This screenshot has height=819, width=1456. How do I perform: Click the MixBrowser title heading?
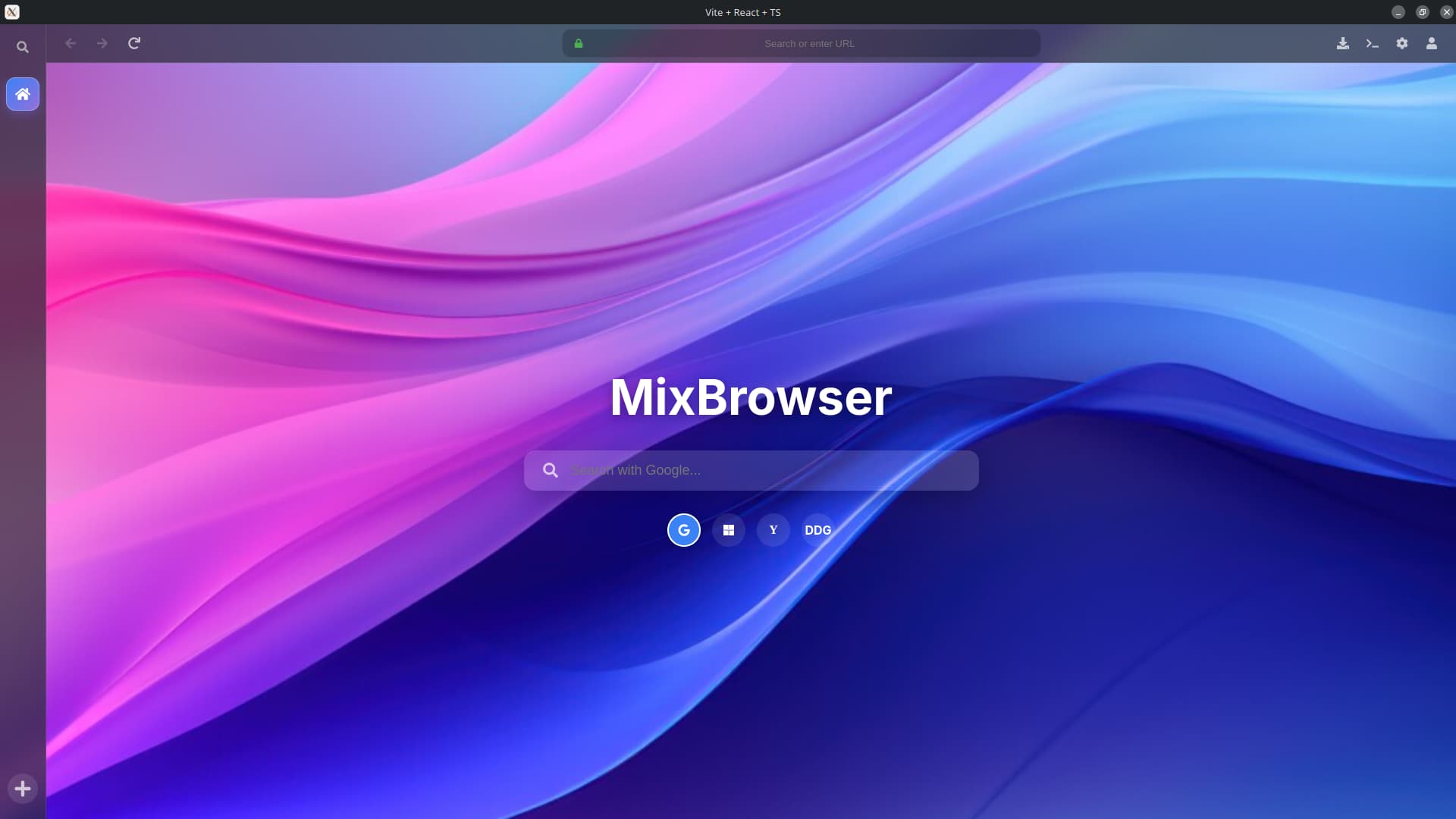[751, 397]
